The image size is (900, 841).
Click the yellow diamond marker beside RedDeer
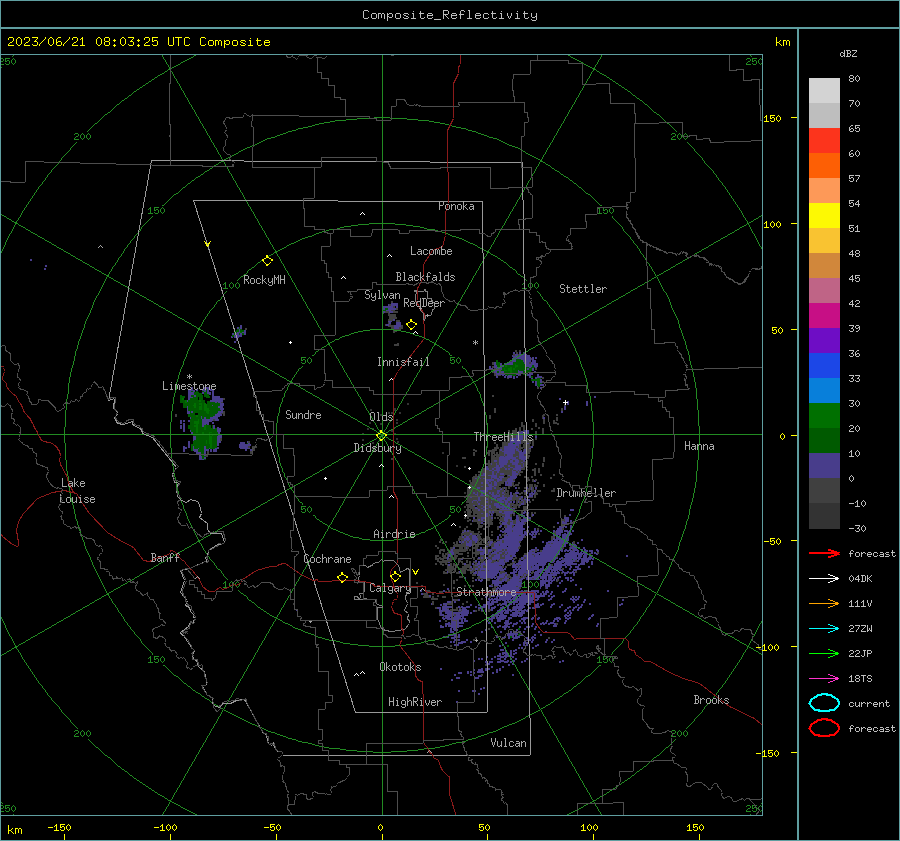411,325
